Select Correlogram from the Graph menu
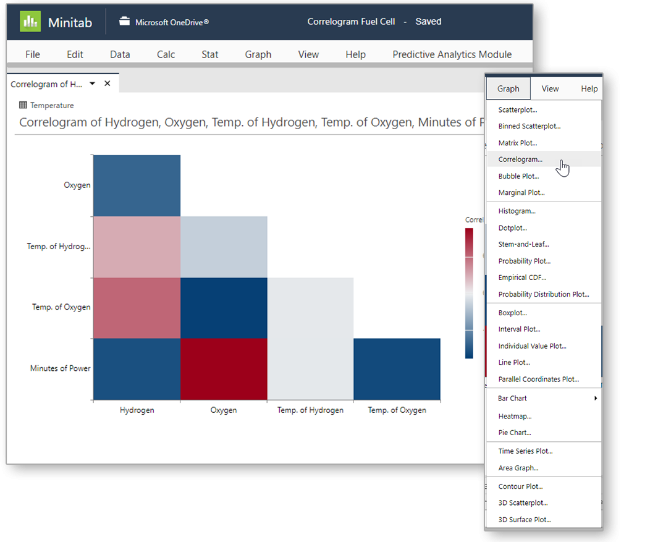Image resolution: width=658 pixels, height=542 pixels. pyautogui.click(x=520, y=159)
